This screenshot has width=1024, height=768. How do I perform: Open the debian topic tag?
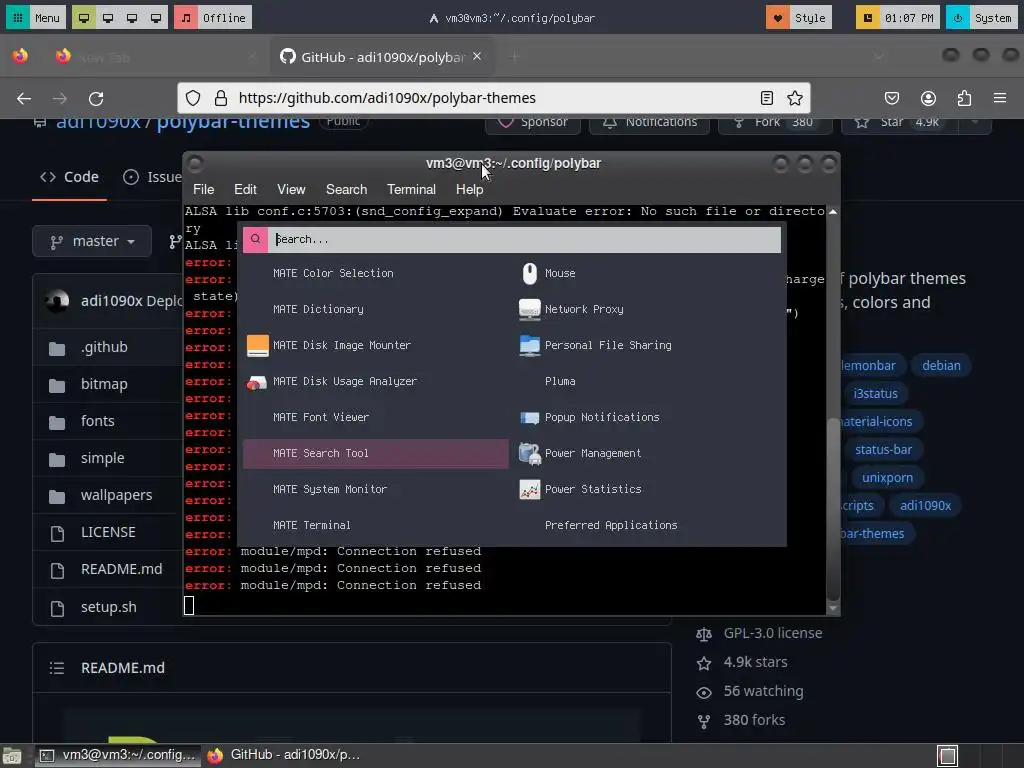(x=941, y=366)
